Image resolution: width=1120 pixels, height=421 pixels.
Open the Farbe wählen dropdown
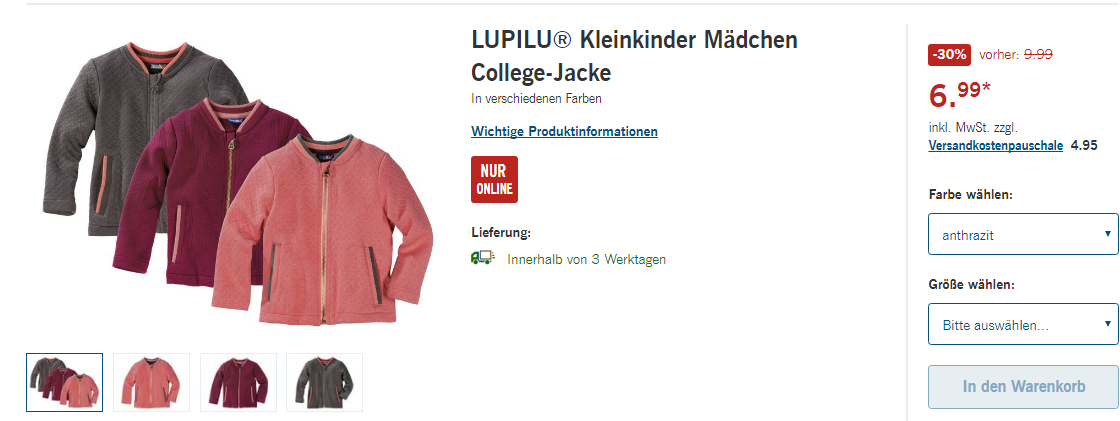[1023, 234]
